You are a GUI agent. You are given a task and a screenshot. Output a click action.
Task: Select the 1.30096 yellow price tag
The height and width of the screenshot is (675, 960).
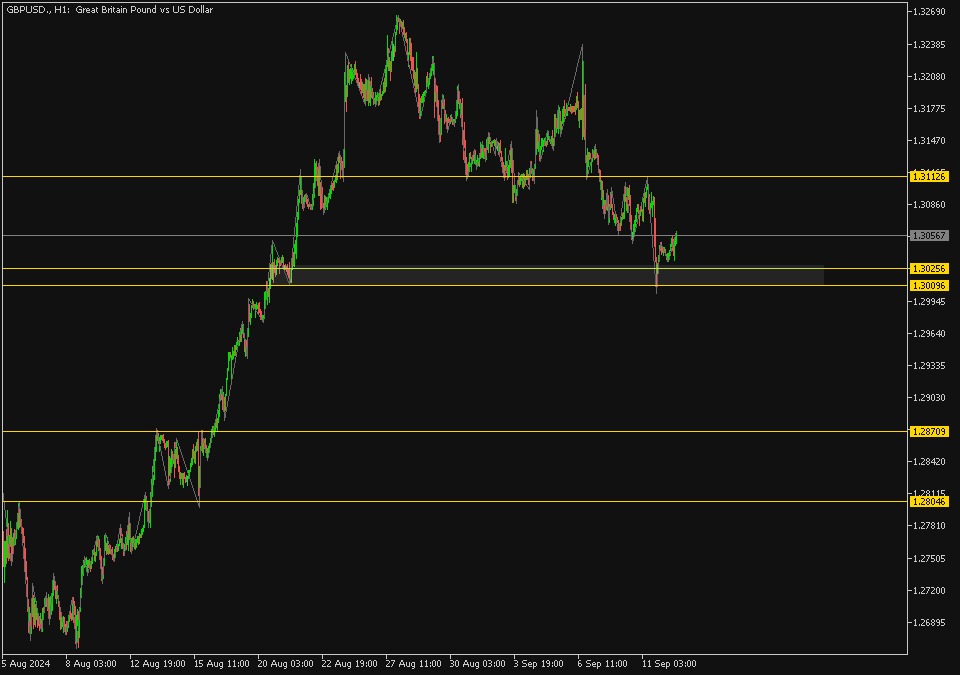929,285
